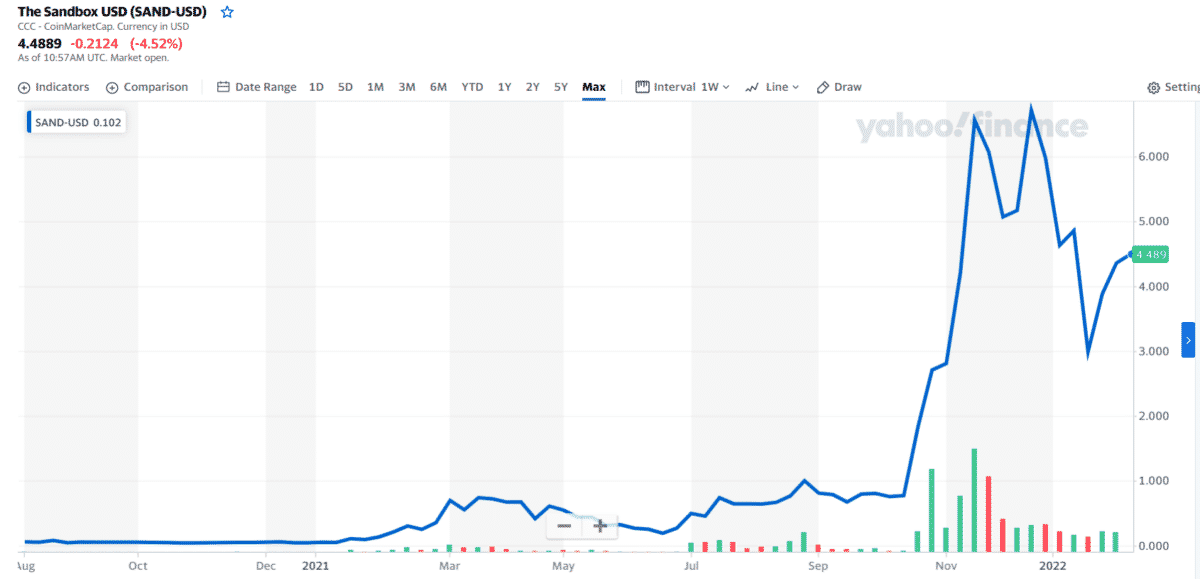Select the YTD time range

(472, 87)
